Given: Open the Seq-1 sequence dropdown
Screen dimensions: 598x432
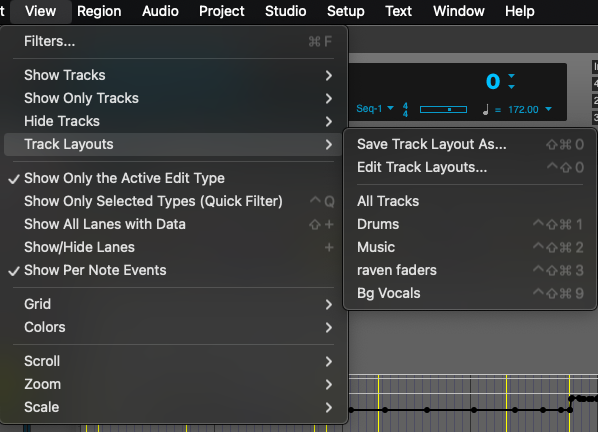Looking at the screenshot, I should pyautogui.click(x=375, y=109).
